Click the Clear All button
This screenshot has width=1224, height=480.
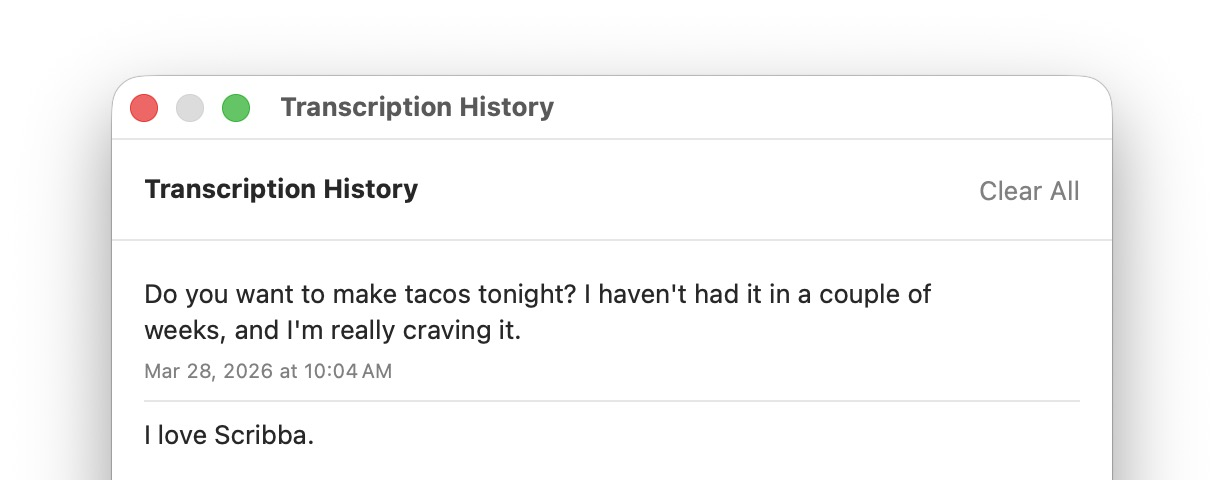pyautogui.click(x=1029, y=191)
